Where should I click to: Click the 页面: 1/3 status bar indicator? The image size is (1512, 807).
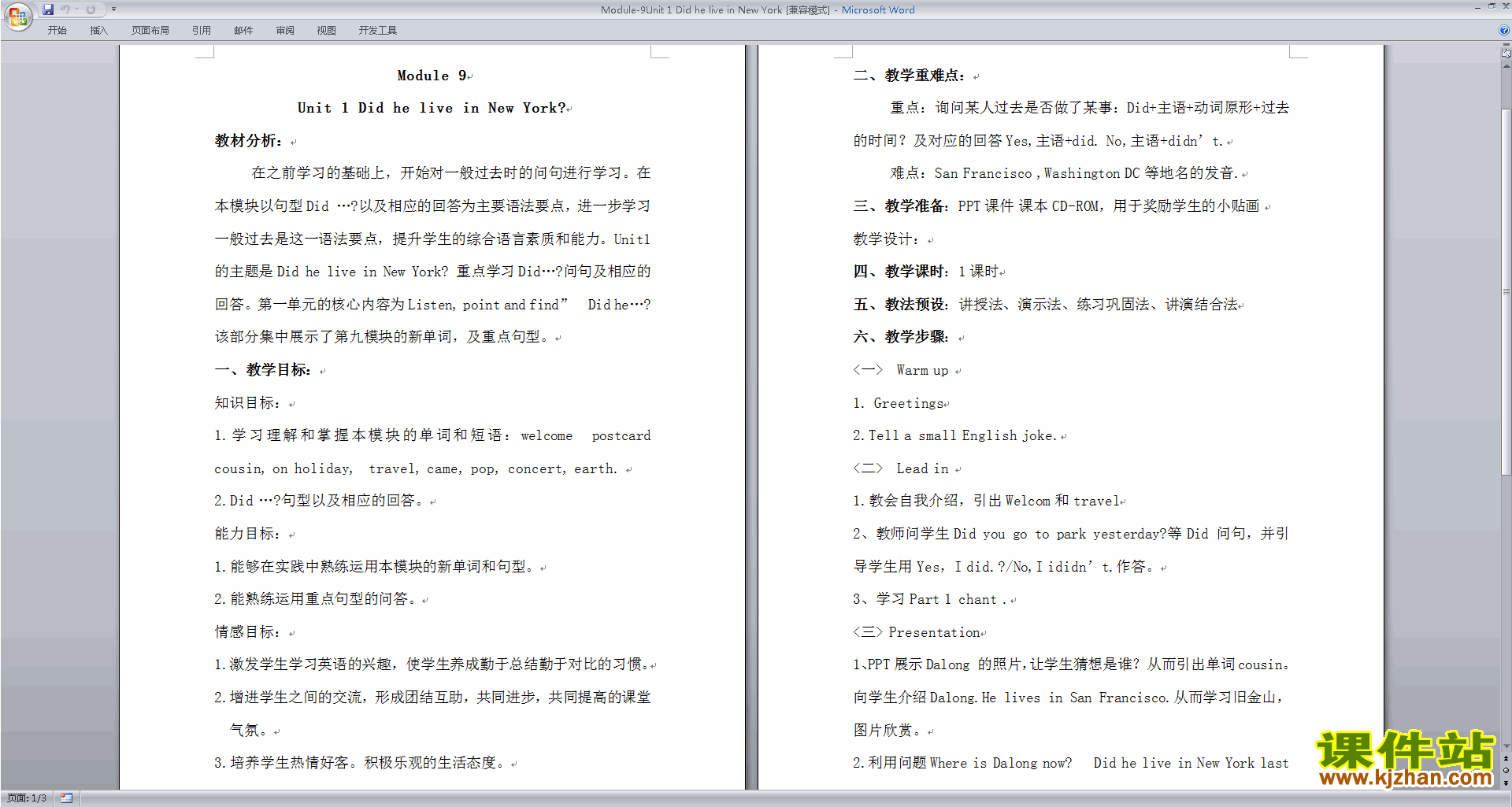[27, 798]
